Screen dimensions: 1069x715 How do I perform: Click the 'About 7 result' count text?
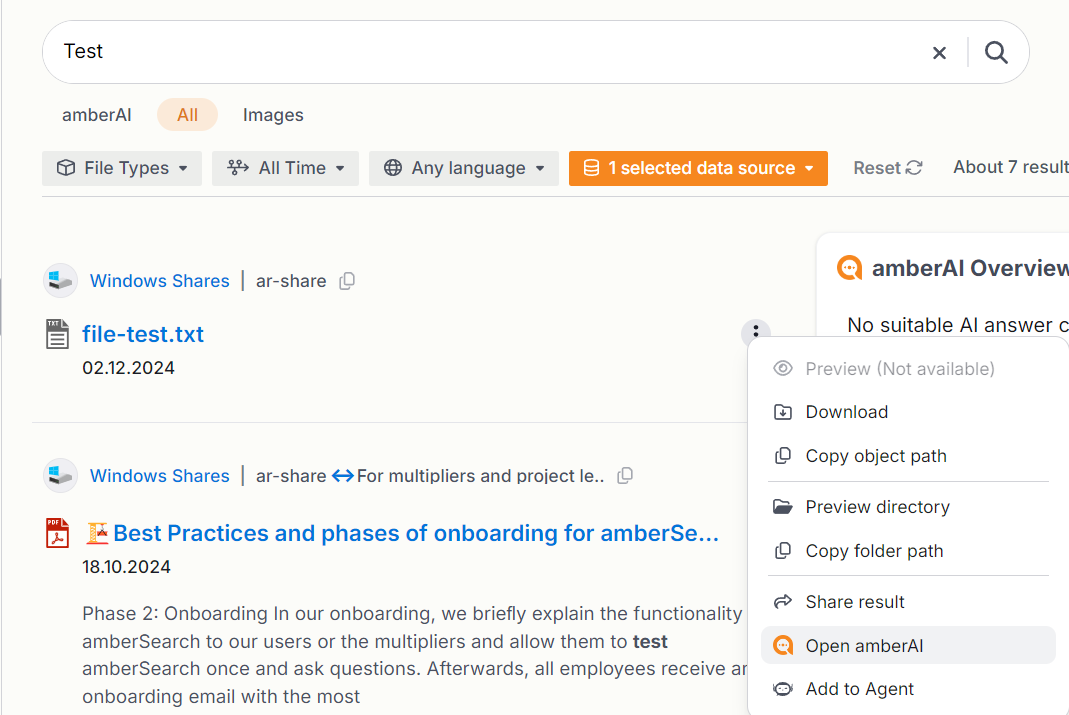1010,167
